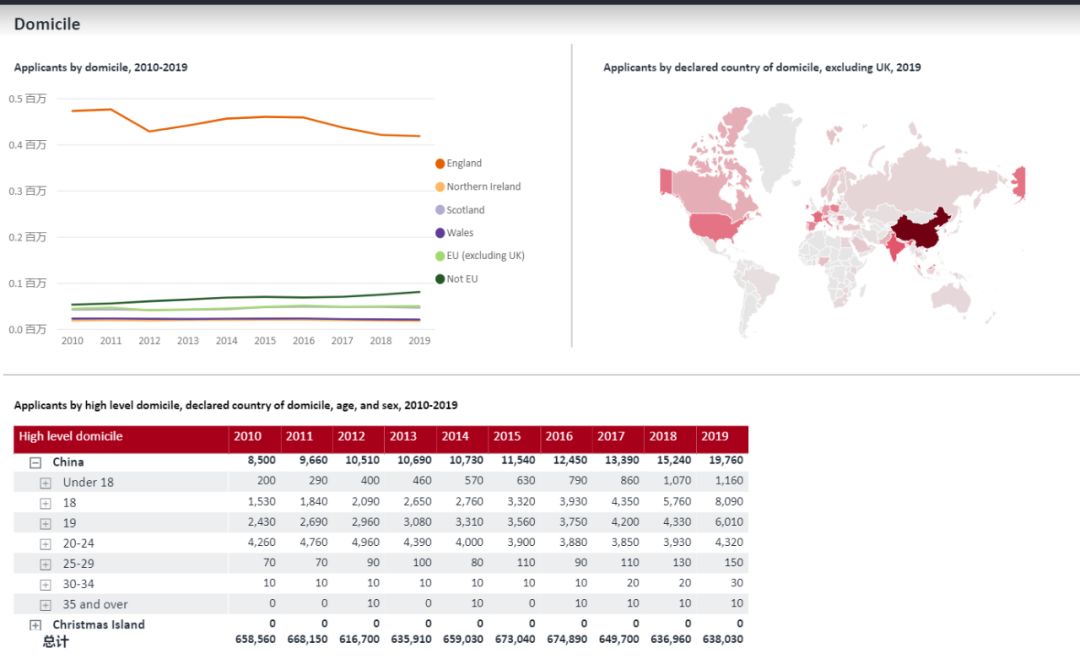
Task: Select Wales purple legend marker
Action: click(440, 233)
